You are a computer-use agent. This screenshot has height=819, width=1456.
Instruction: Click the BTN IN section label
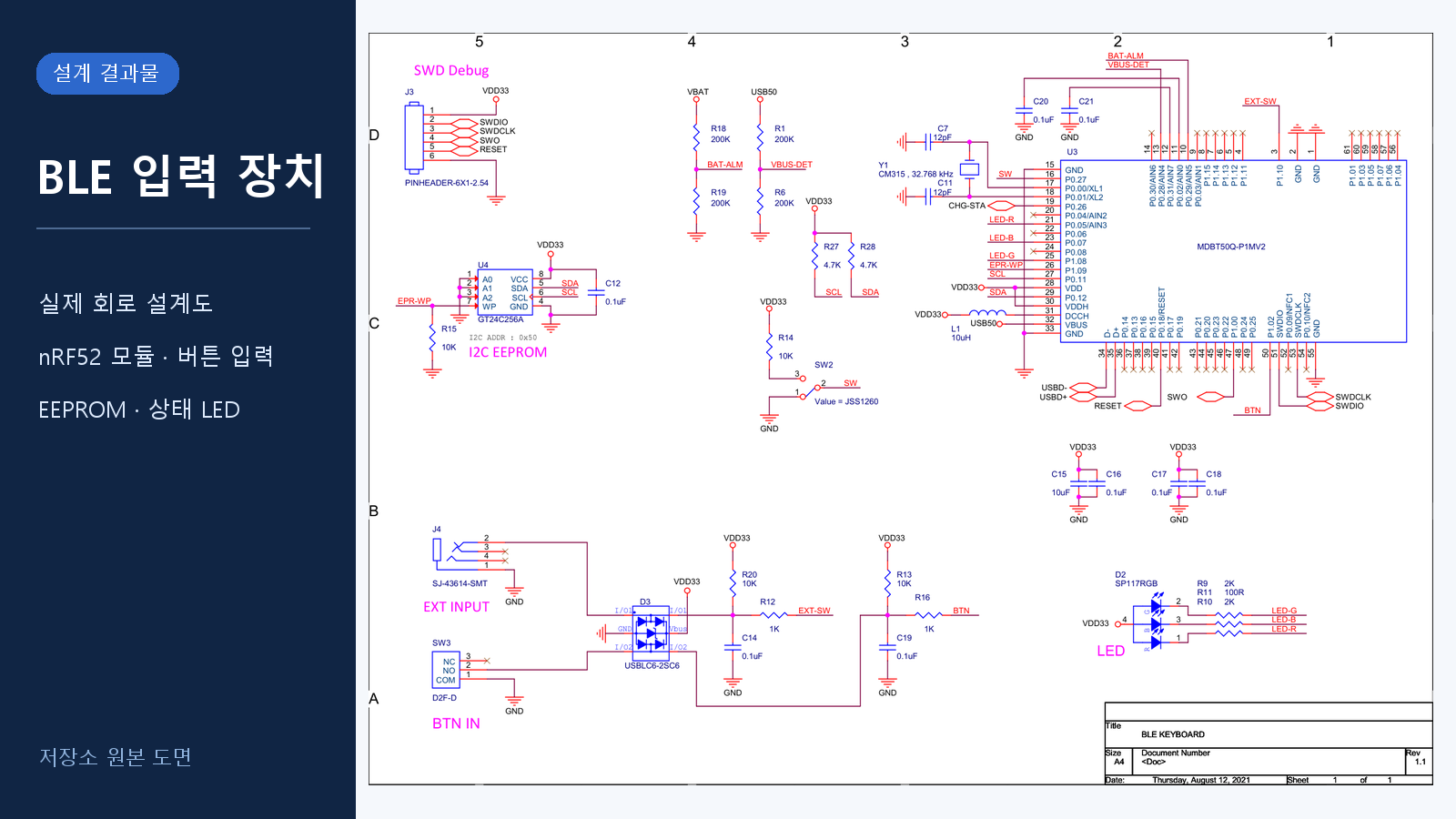point(456,723)
